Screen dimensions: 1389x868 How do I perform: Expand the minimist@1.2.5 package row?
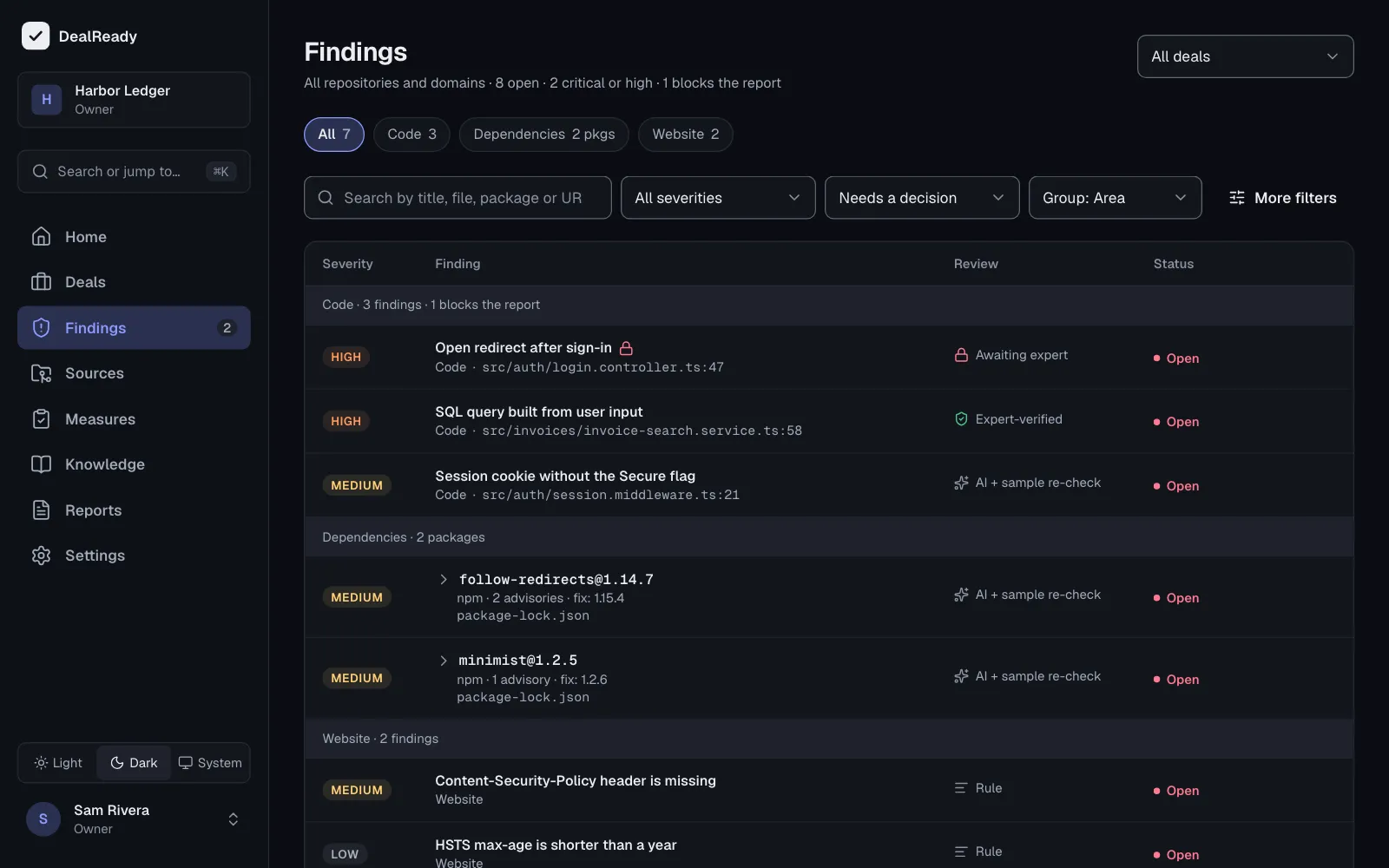coord(444,661)
